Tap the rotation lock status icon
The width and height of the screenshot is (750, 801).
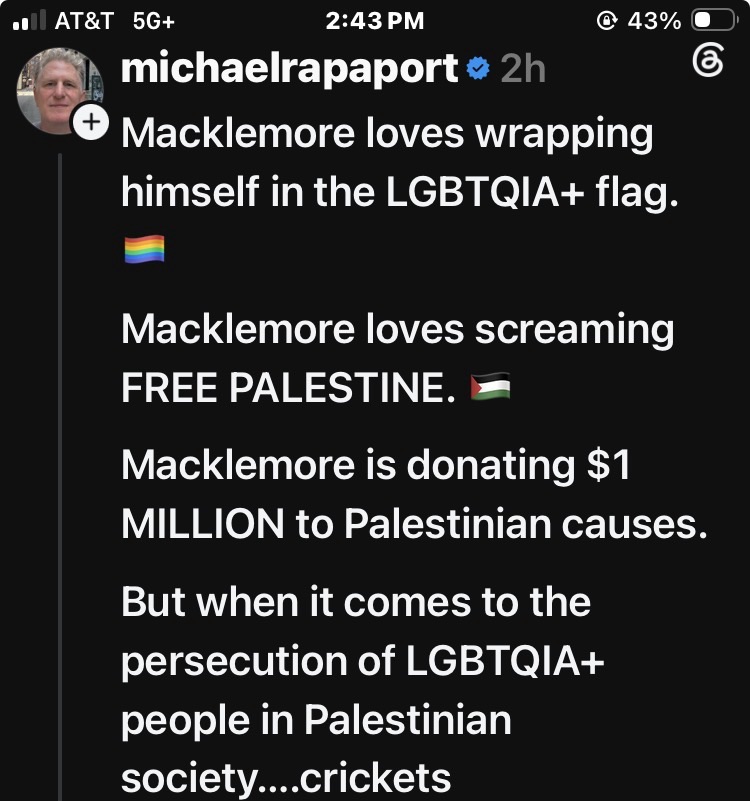(x=606, y=21)
